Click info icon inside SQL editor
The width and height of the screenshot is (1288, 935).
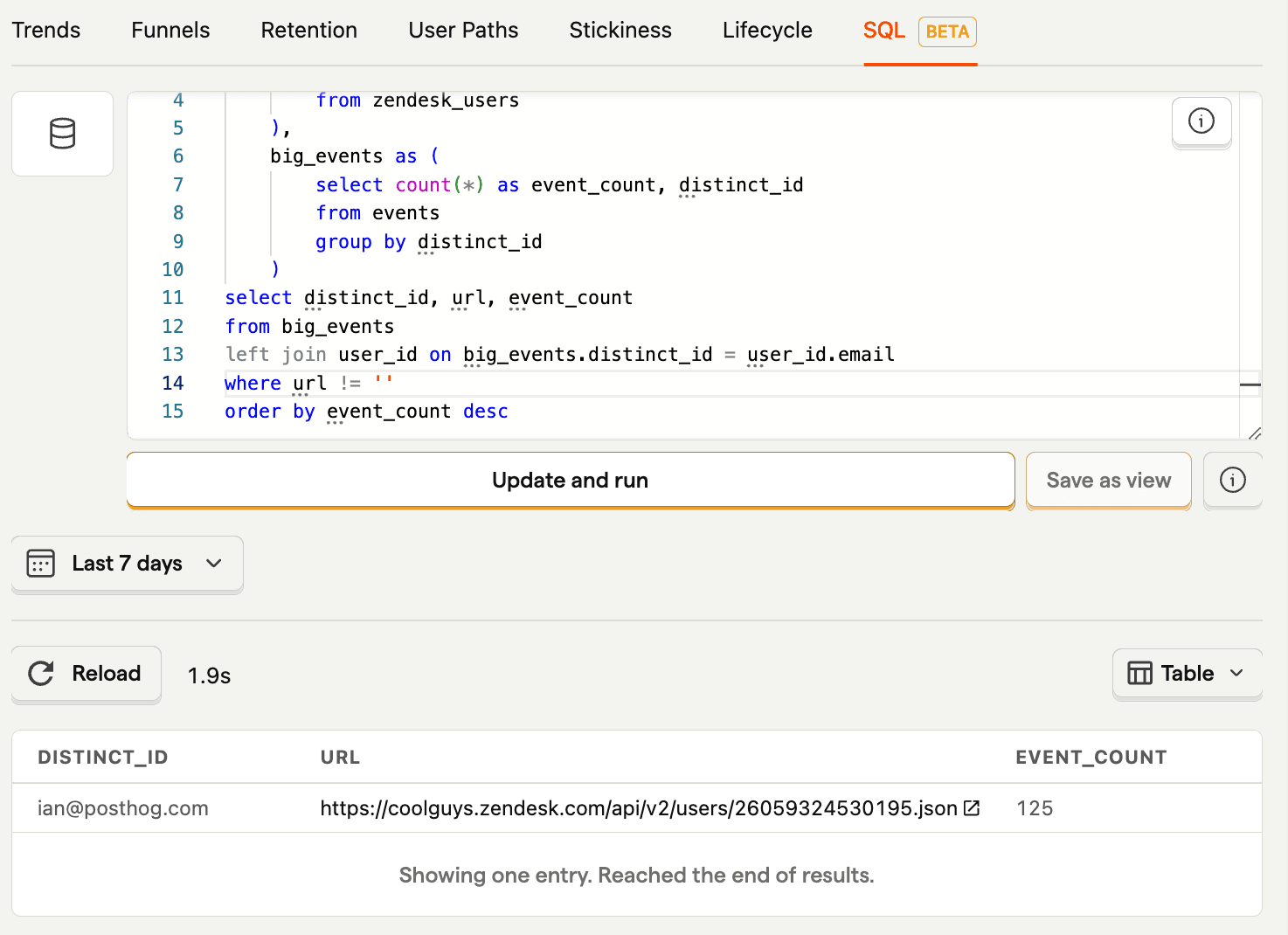tap(1201, 121)
